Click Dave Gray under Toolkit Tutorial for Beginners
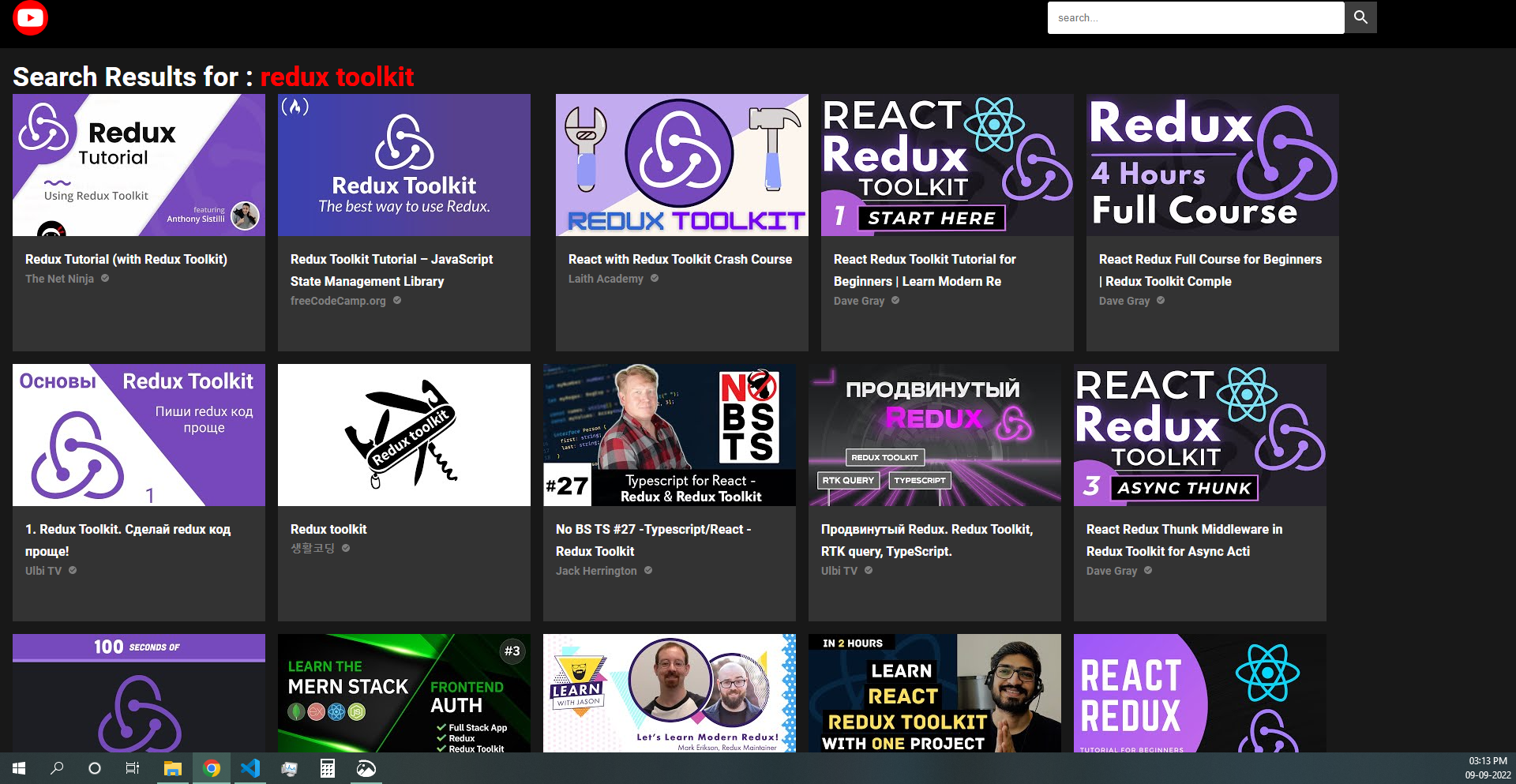This screenshot has width=1516, height=784. 859,301
